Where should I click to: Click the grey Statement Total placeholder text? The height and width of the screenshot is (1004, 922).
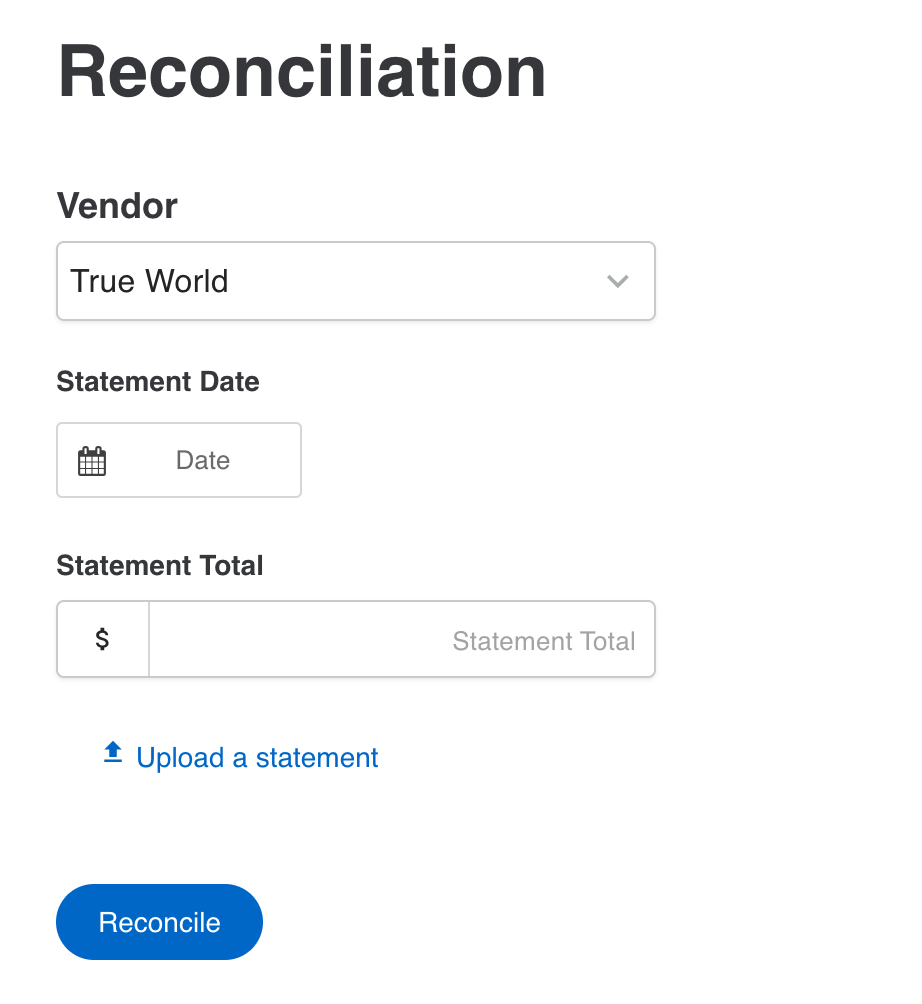point(544,641)
